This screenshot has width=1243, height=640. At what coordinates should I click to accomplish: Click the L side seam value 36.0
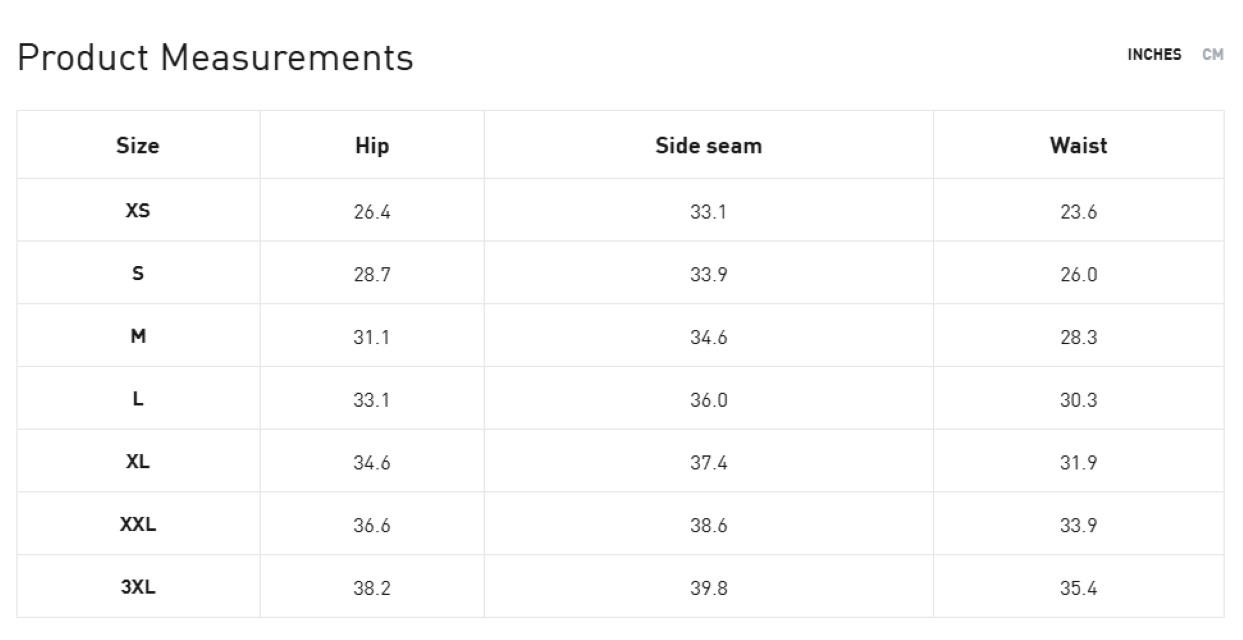click(708, 400)
